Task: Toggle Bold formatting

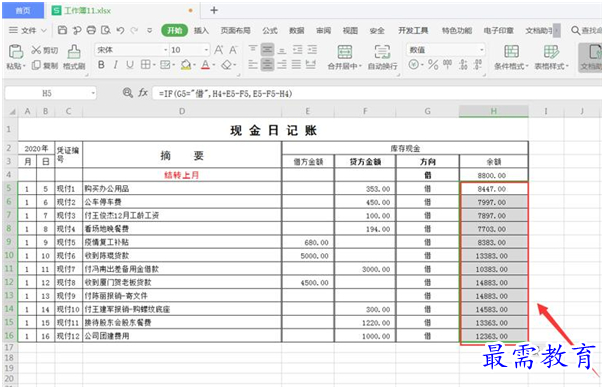Action: pyautogui.click(x=101, y=65)
